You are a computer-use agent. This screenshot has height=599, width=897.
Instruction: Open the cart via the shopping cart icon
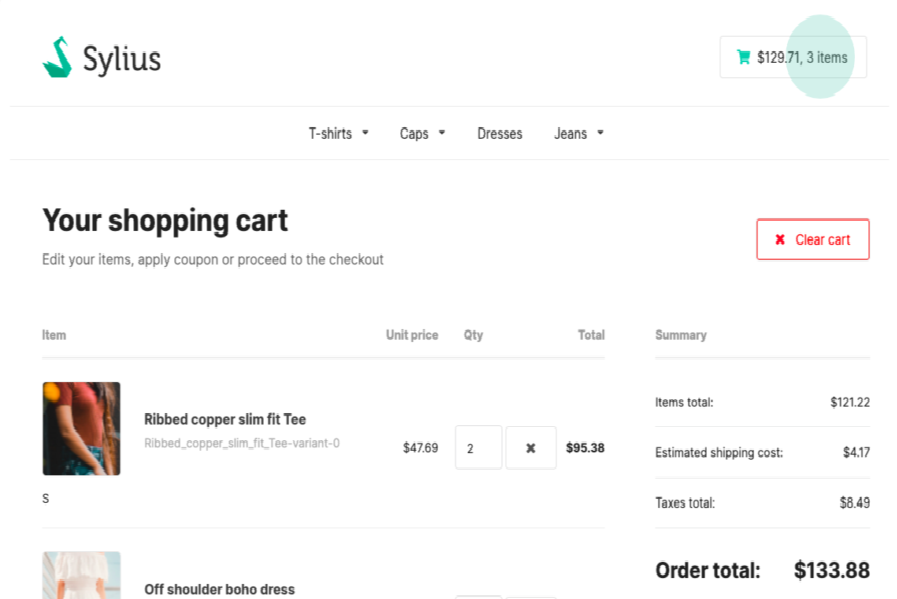(742, 57)
